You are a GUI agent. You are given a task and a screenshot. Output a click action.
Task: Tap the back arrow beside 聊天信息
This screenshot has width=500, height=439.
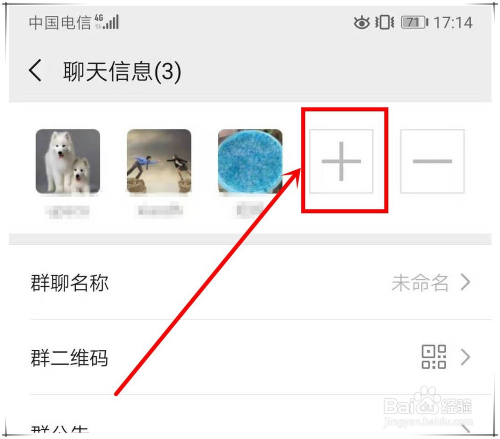point(35,70)
